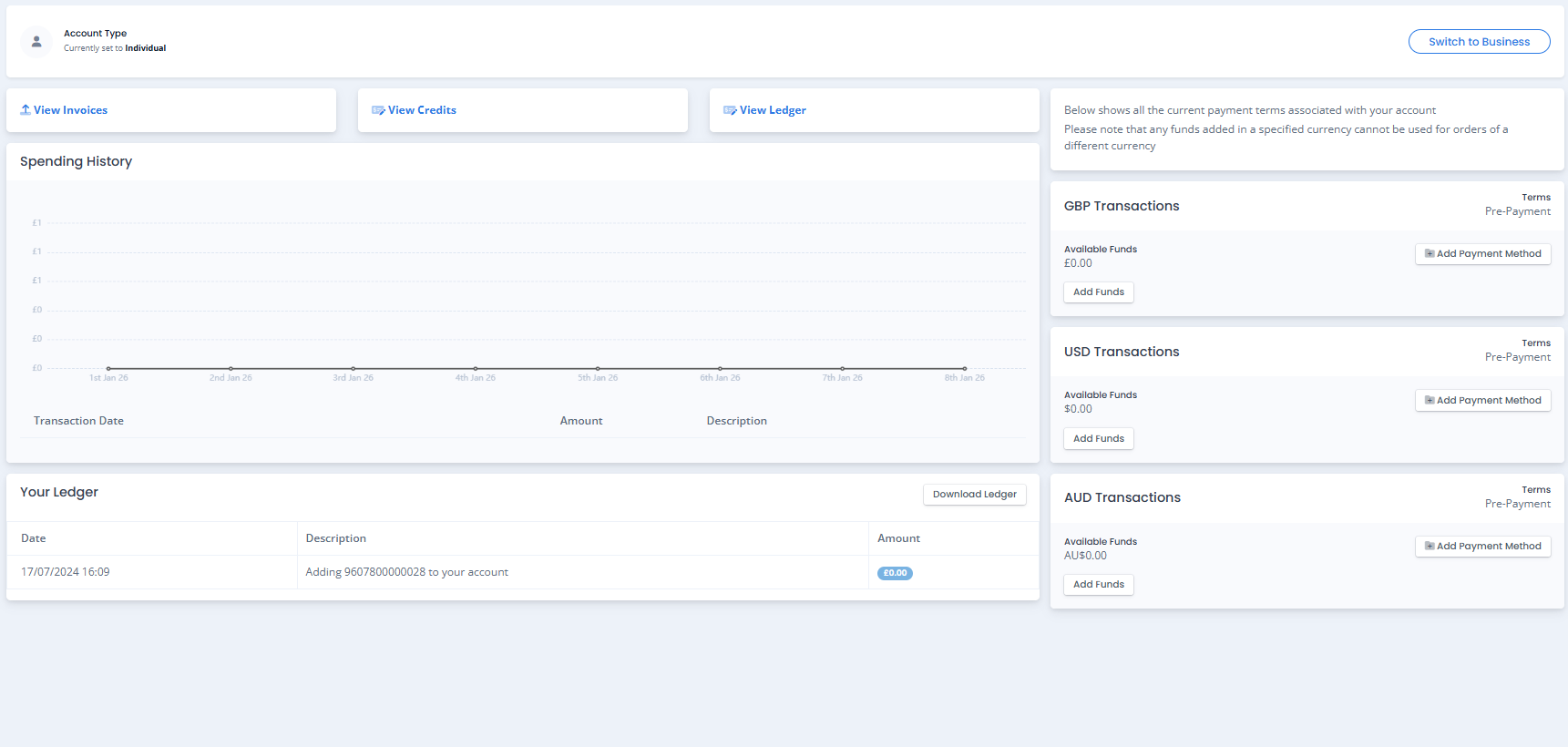Add funds to GBP Transactions
Viewport: 1568px width, 747px height.
[x=1098, y=292]
